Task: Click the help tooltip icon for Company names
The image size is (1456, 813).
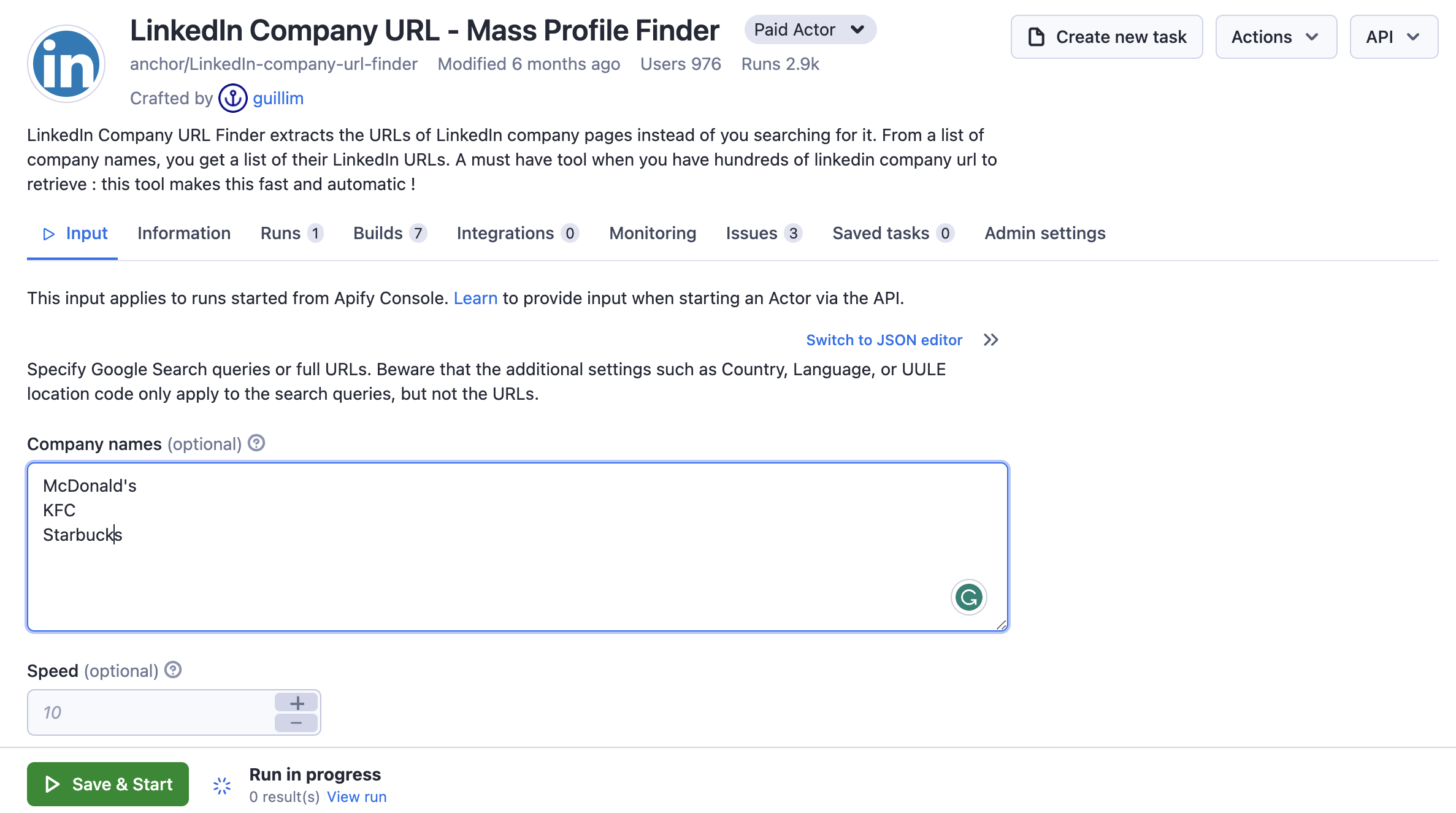Action: pos(256,444)
